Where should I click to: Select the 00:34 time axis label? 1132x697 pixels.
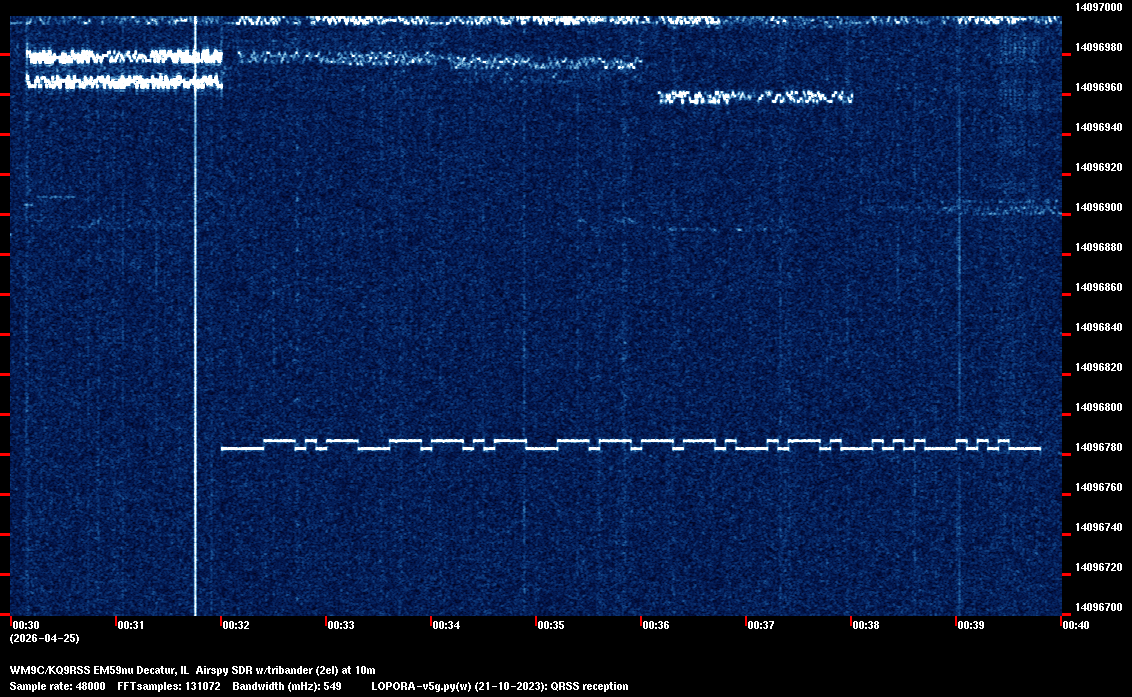click(446, 625)
